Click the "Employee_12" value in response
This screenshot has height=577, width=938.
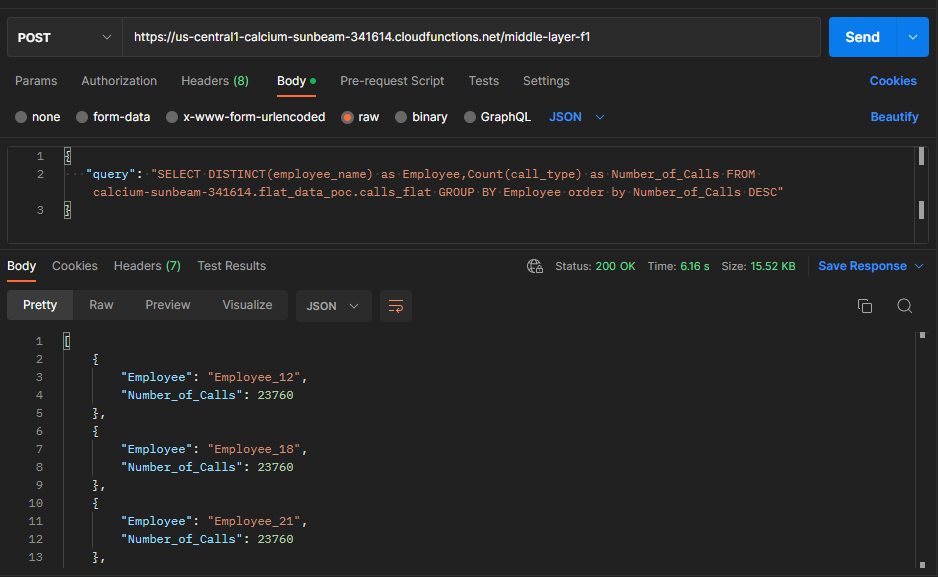[254, 377]
